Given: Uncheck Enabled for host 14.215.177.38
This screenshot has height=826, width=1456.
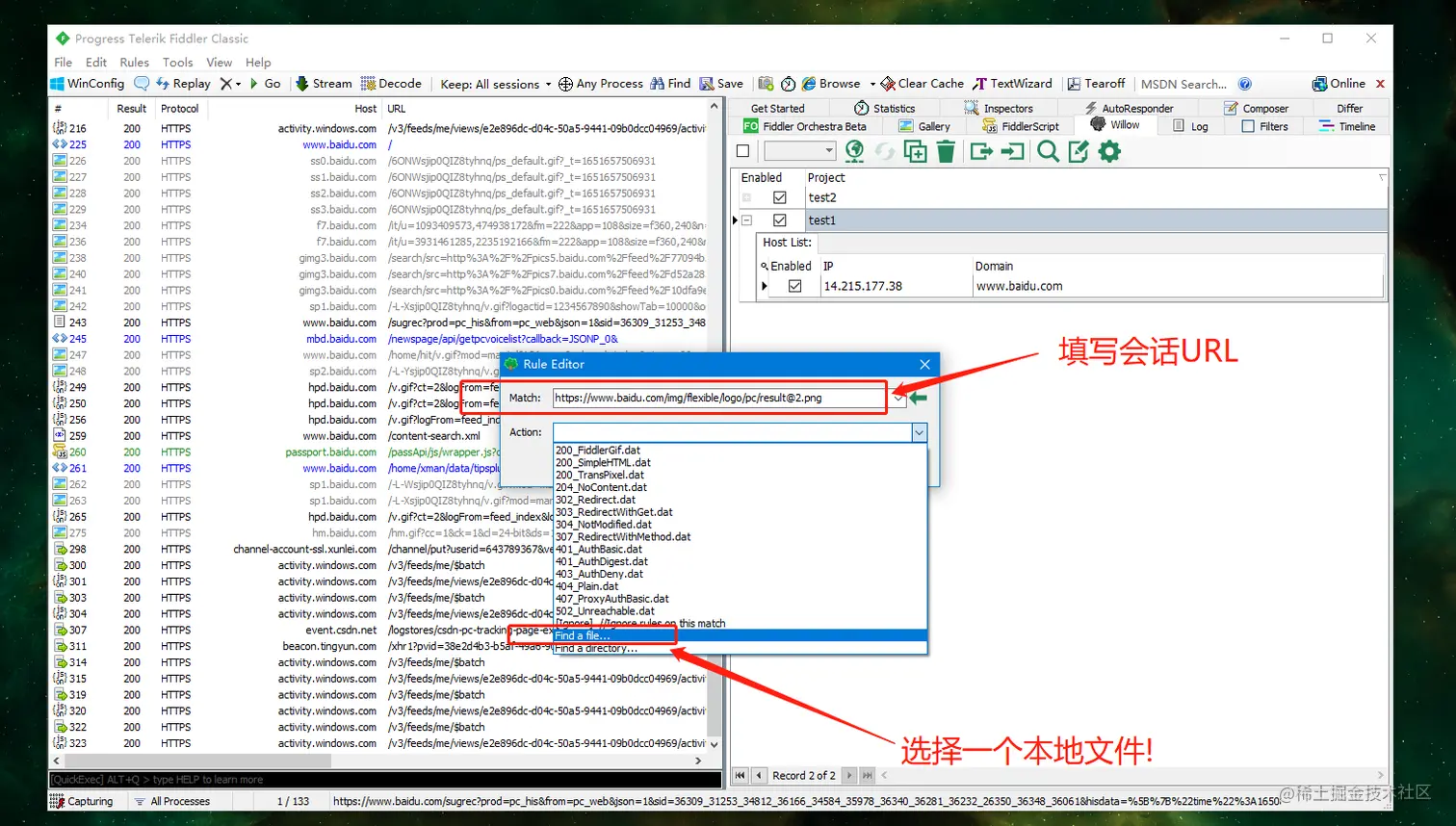Looking at the screenshot, I should coord(794,286).
